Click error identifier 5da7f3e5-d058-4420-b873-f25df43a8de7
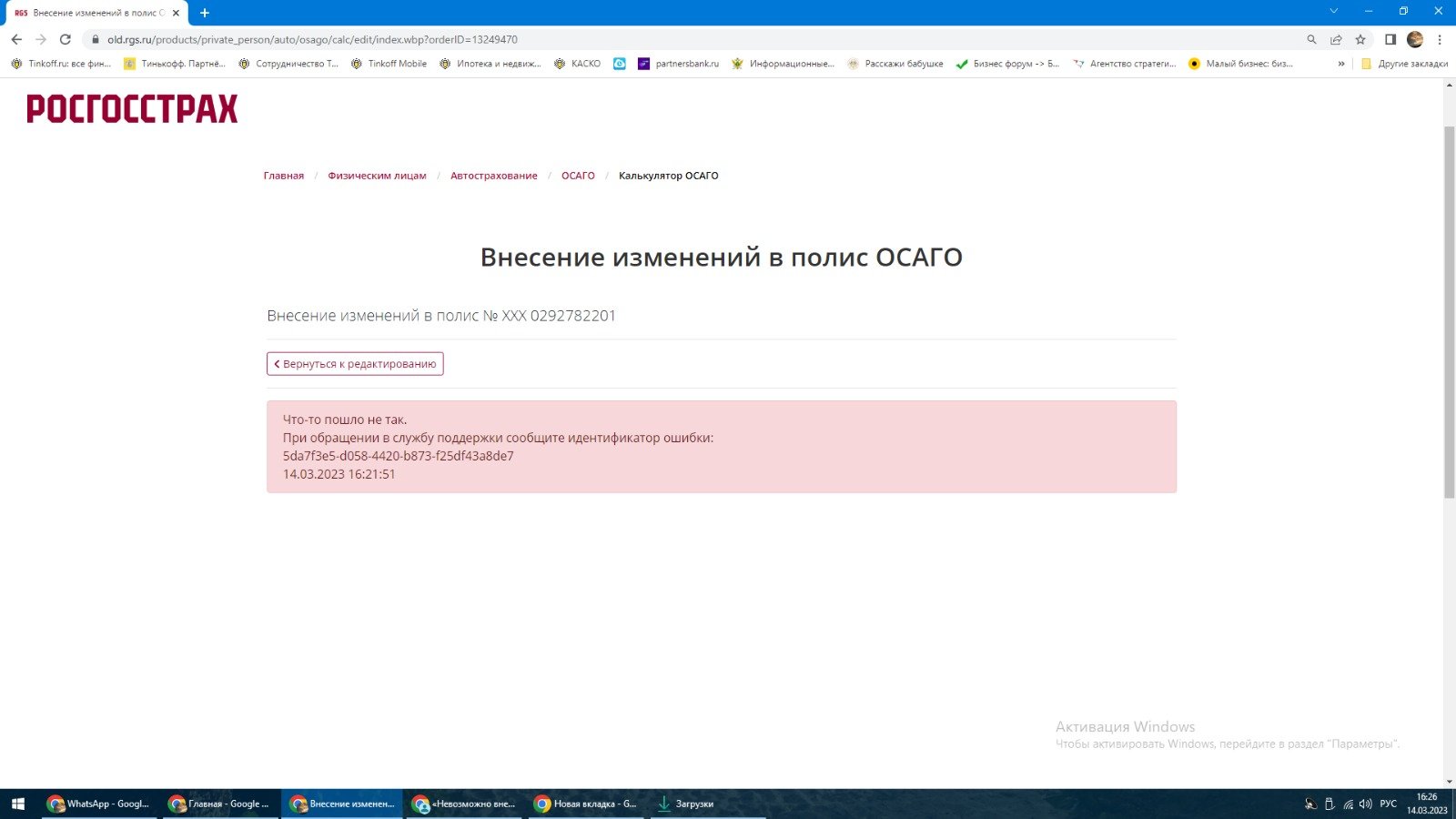 (399, 456)
